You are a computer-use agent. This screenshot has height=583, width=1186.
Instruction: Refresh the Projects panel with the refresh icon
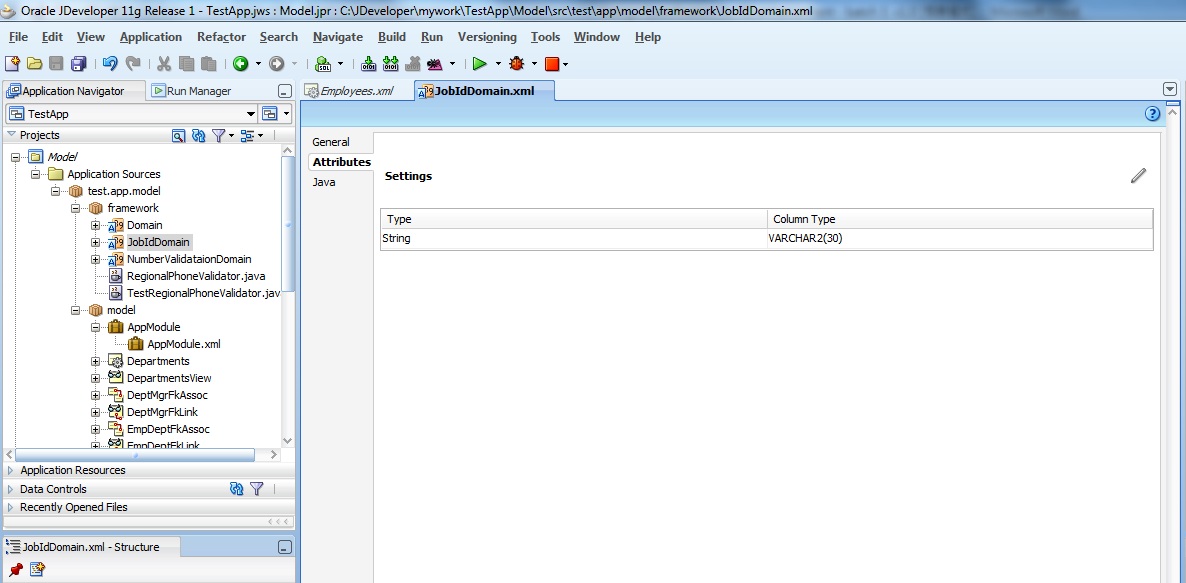tap(200, 135)
